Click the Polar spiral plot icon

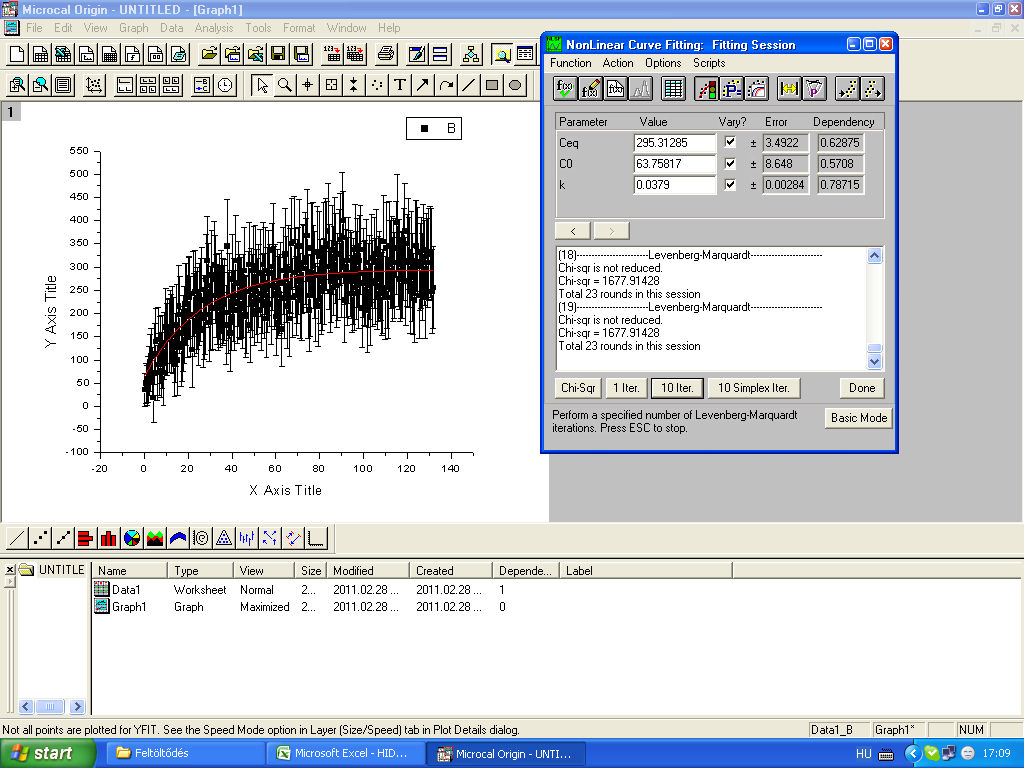[201, 538]
